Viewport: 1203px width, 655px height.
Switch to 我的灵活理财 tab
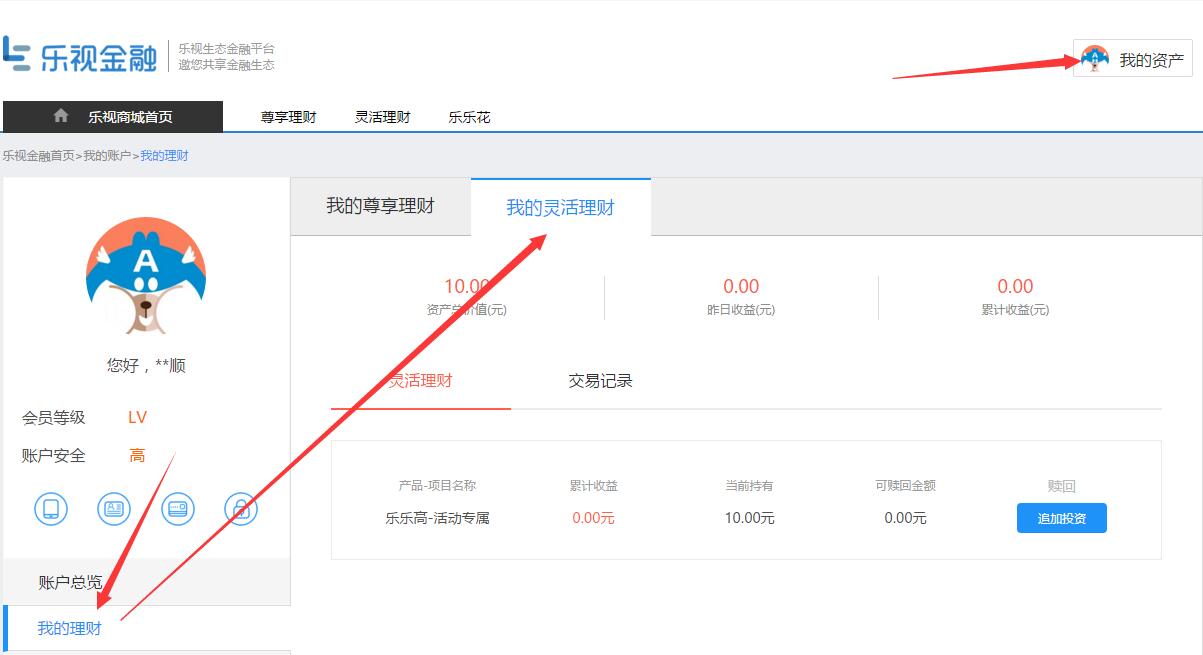point(561,208)
